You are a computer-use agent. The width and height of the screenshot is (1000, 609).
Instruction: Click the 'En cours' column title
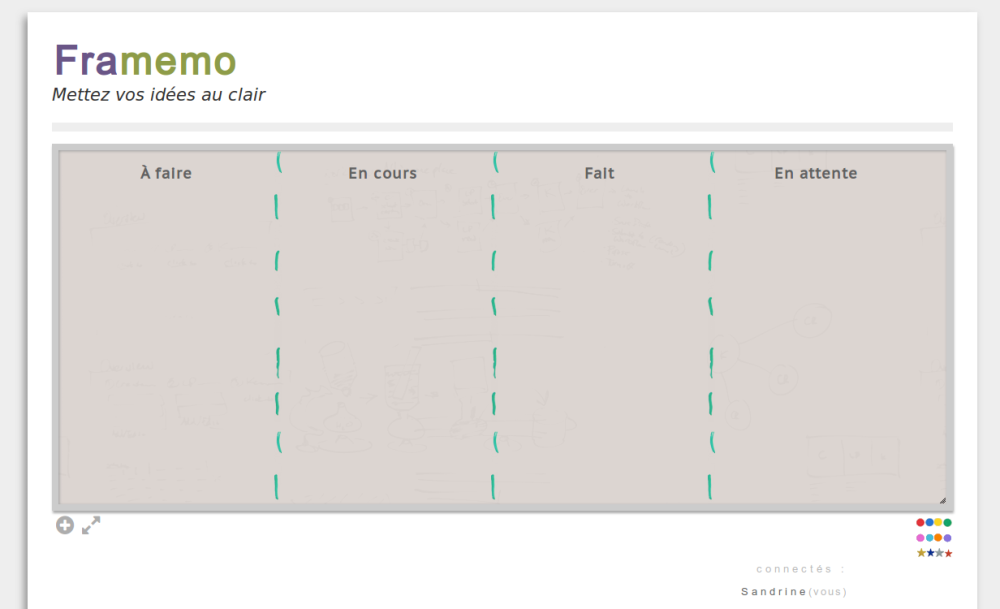click(x=382, y=173)
